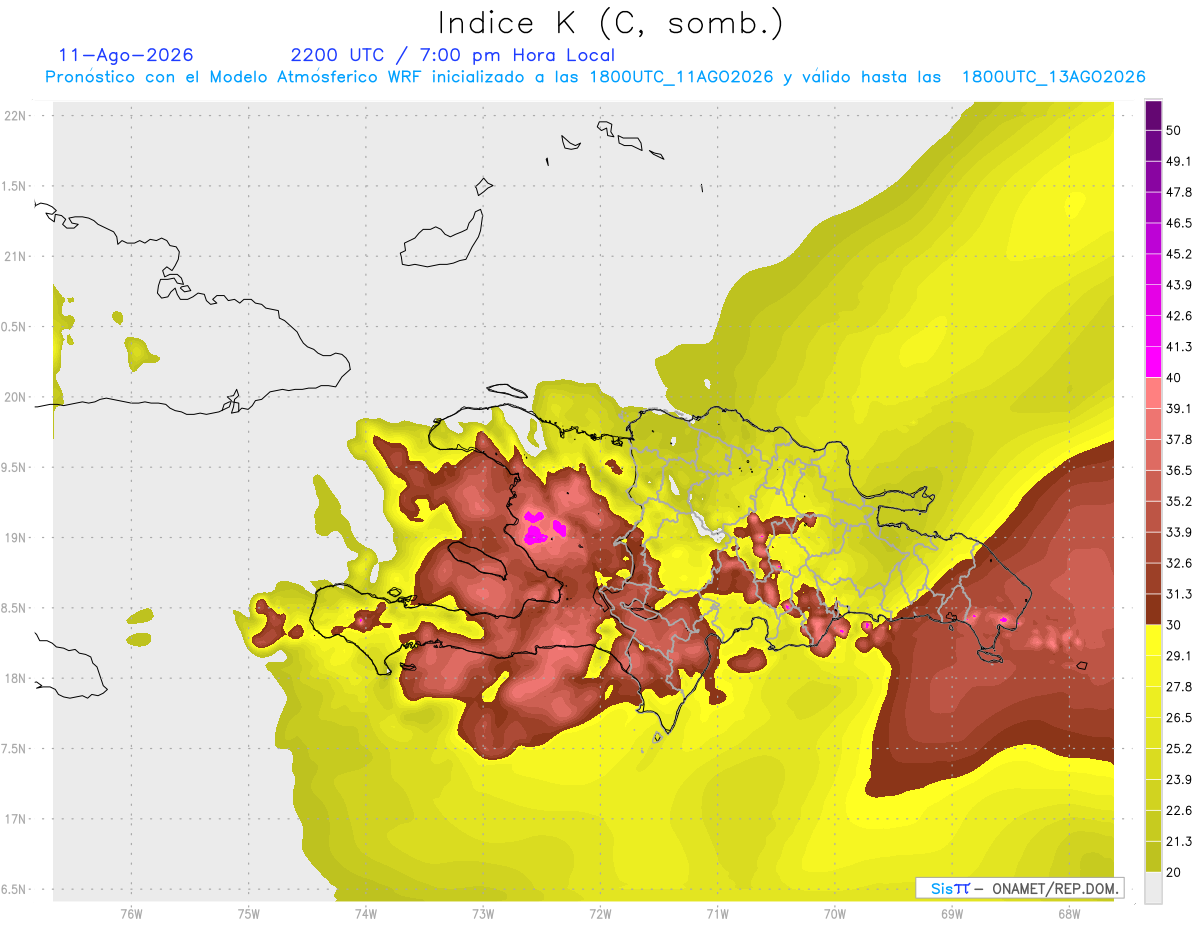Image resolution: width=1200 pixels, height=927 pixels.
Task: Click the "71W" longitude axis label
Action: 717,914
